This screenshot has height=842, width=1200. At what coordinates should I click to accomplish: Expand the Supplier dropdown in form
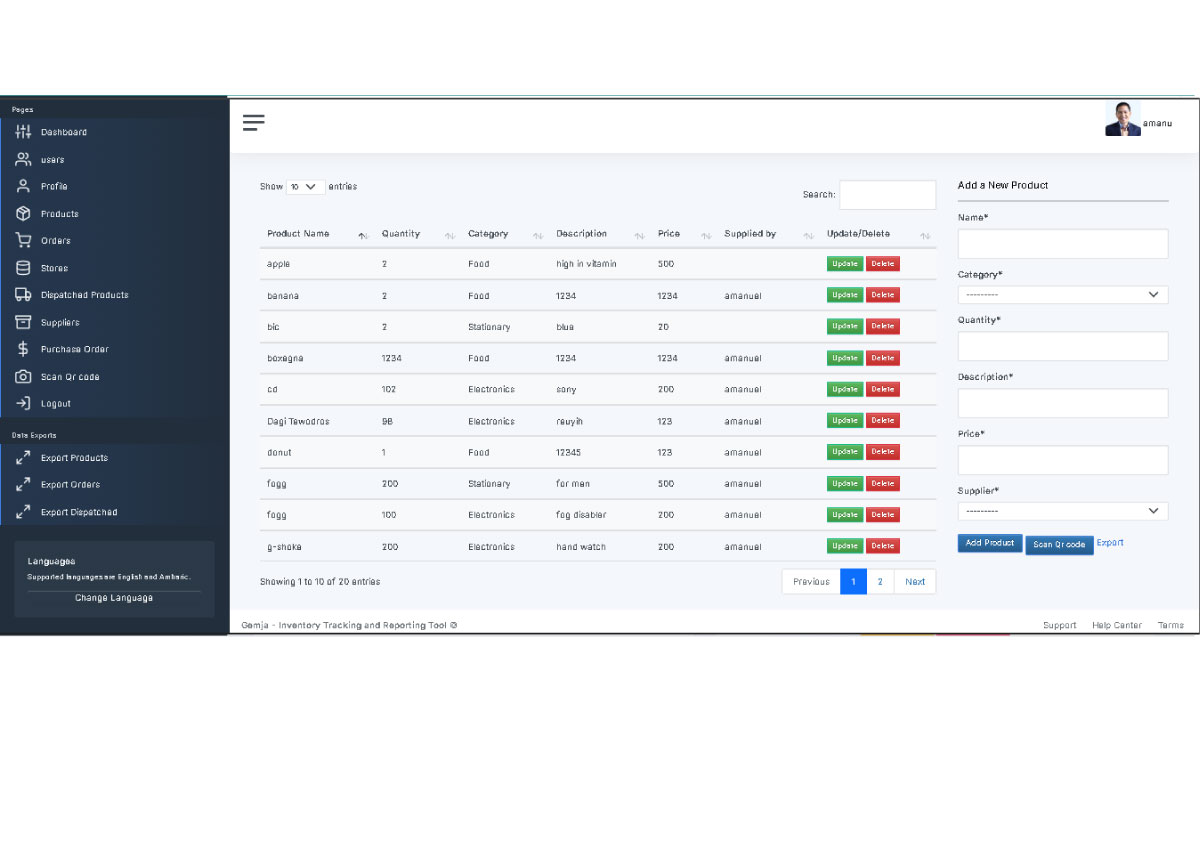[x=1062, y=511]
